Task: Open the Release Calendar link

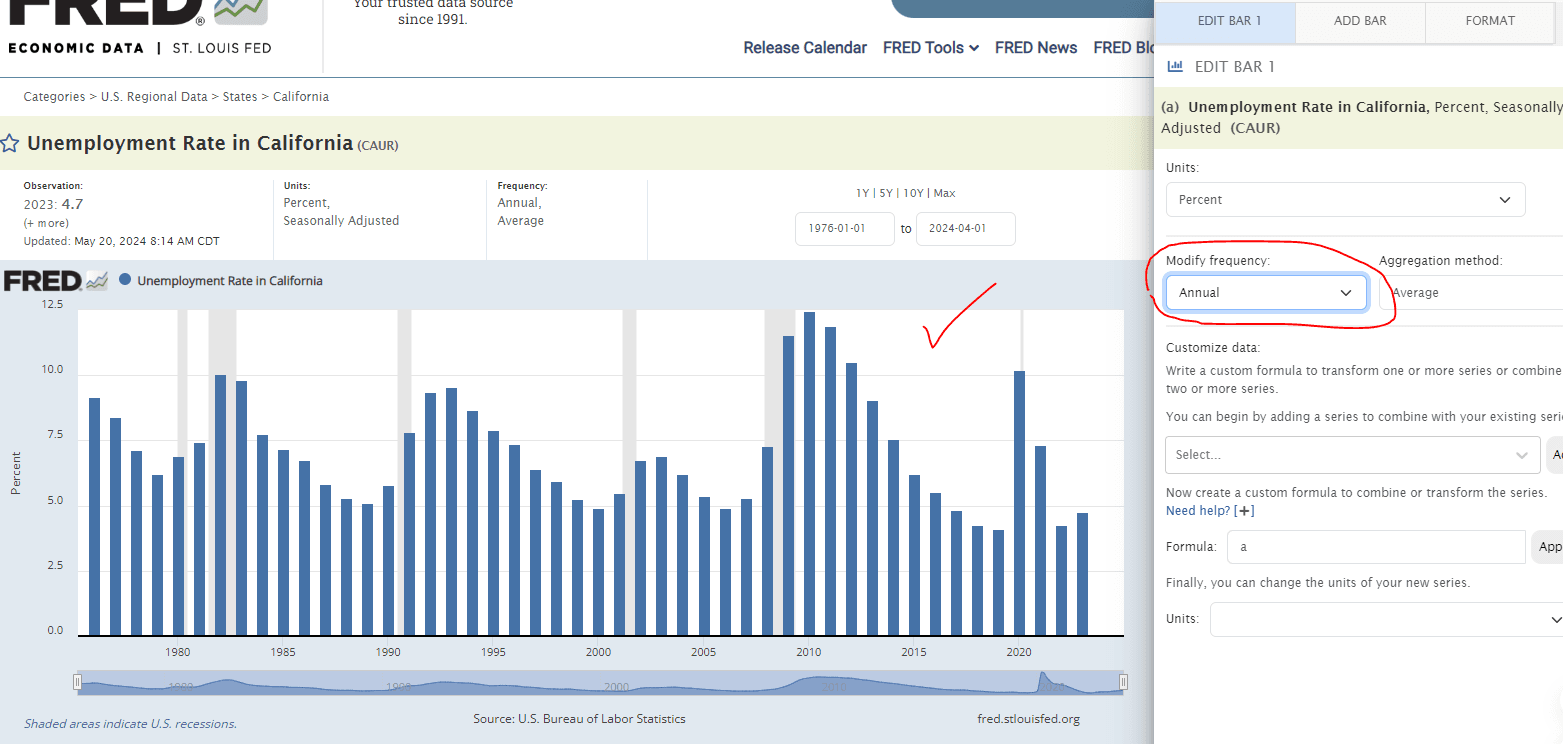Action: pos(804,48)
